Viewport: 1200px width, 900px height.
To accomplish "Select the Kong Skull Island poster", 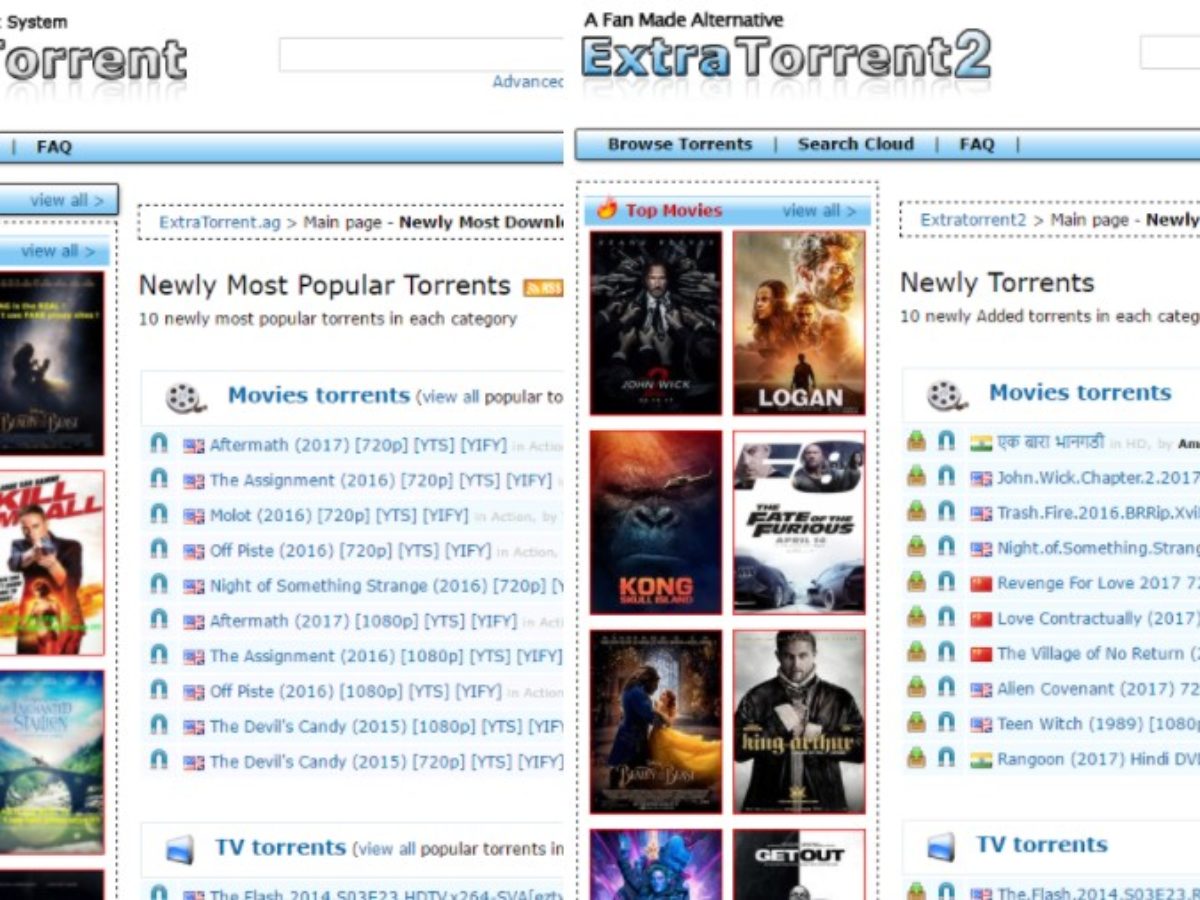I will coord(655,522).
